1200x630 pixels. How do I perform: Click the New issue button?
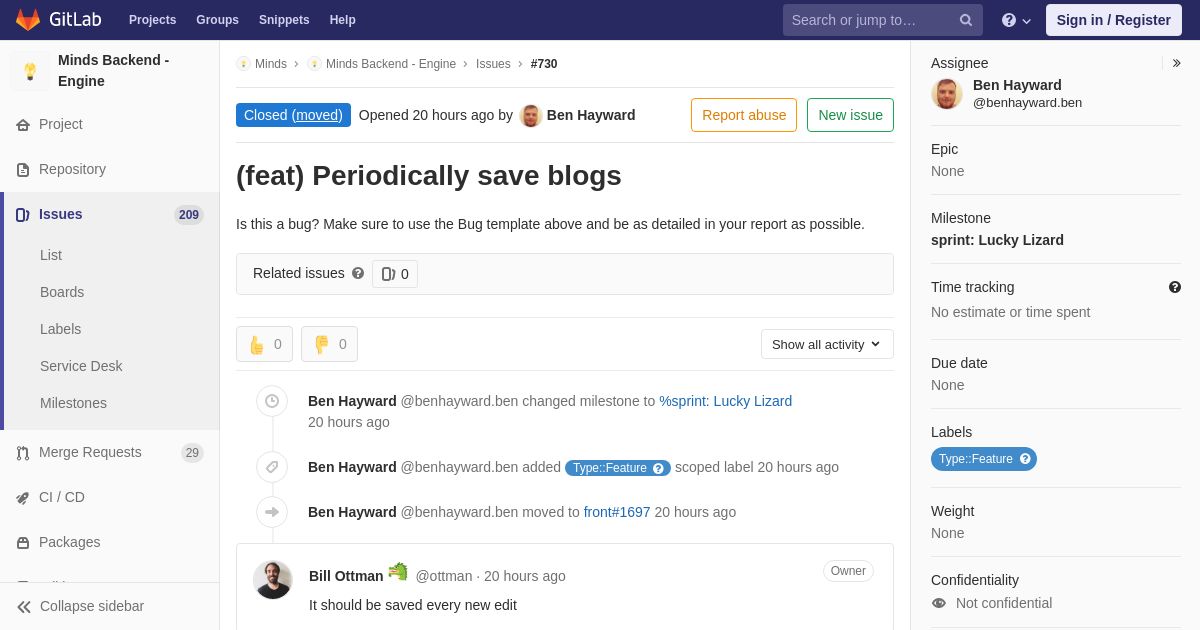850,115
